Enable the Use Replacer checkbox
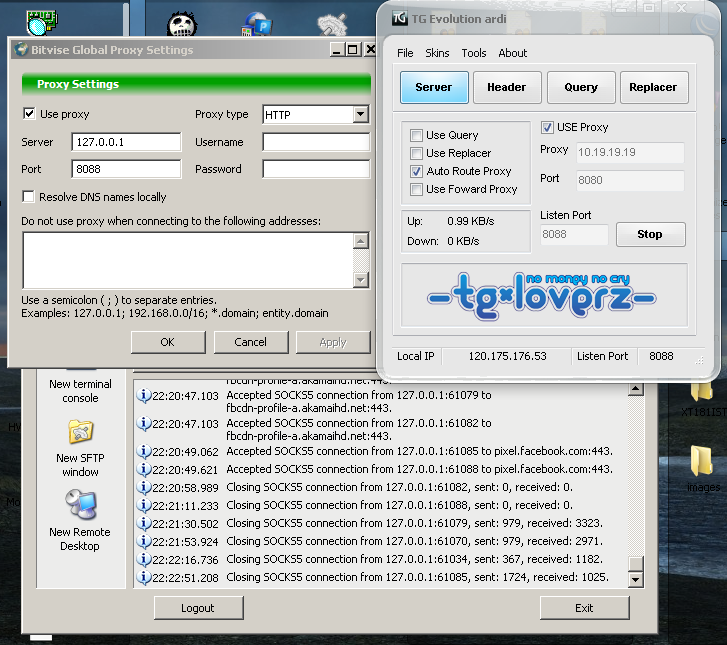Viewport: 727px width, 645px height. pyautogui.click(x=416, y=153)
